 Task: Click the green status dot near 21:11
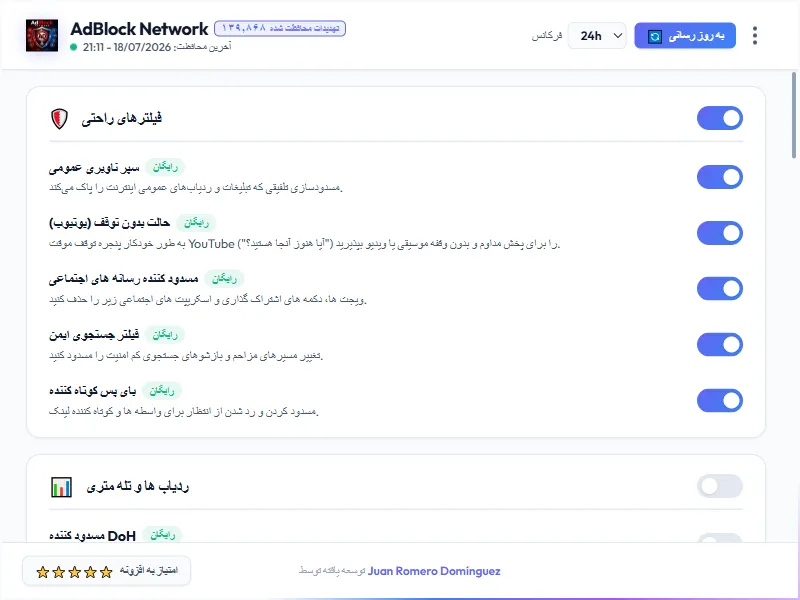click(x=73, y=47)
